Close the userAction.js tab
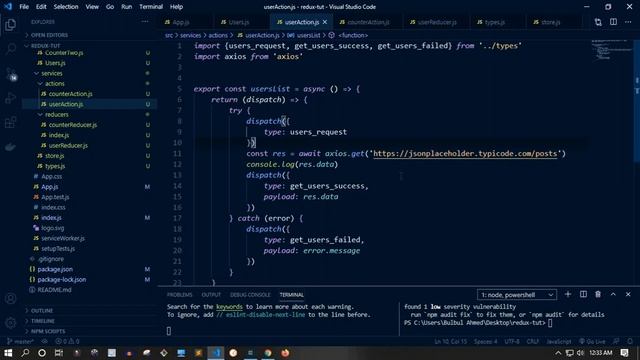 325,22
